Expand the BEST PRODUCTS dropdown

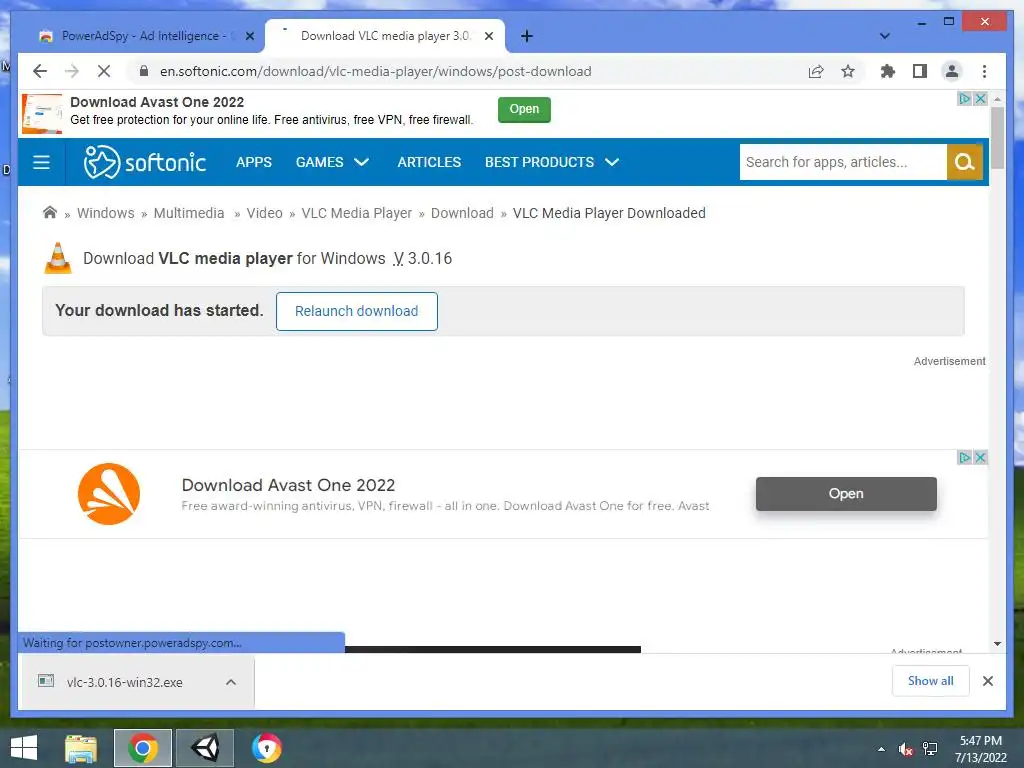click(x=552, y=162)
